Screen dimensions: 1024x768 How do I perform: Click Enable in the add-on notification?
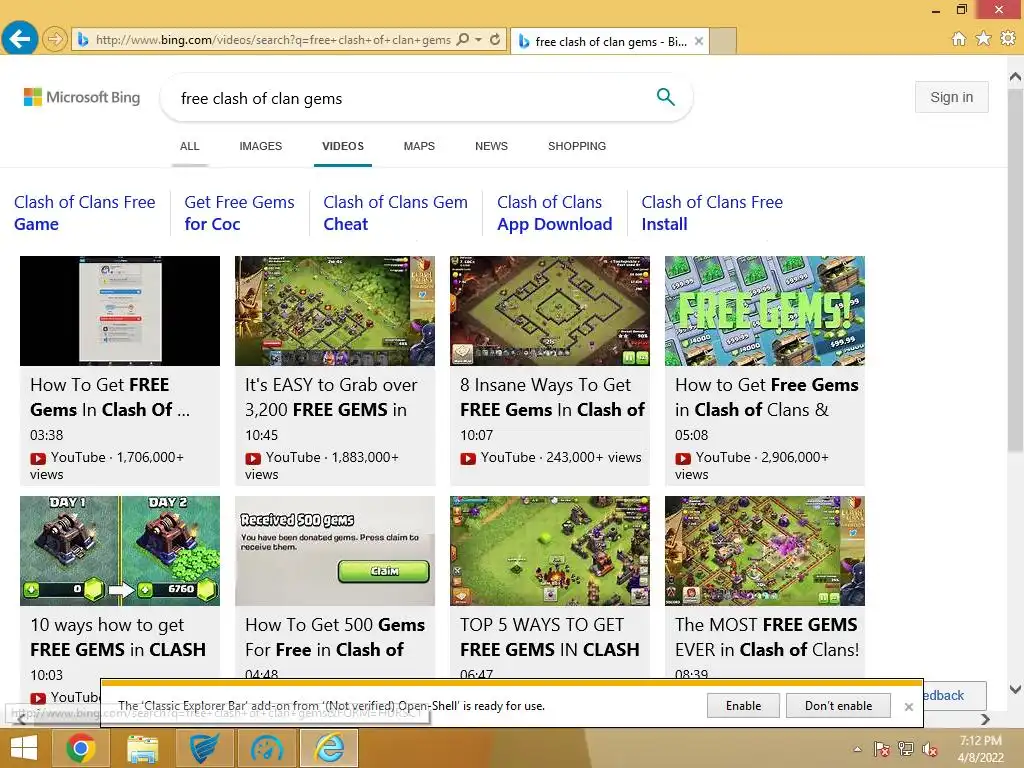(743, 706)
